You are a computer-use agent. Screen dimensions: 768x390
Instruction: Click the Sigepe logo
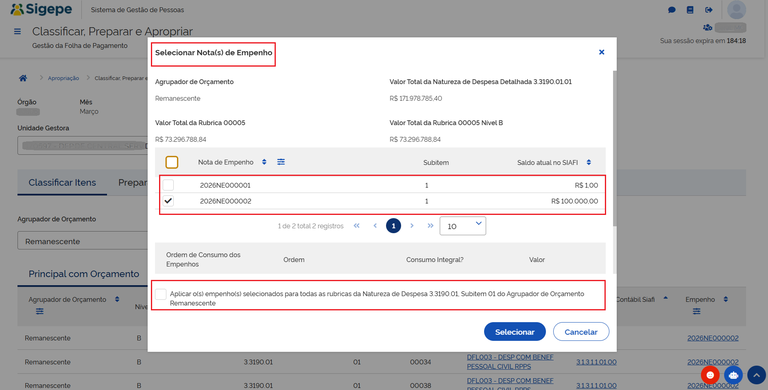[x=41, y=10]
